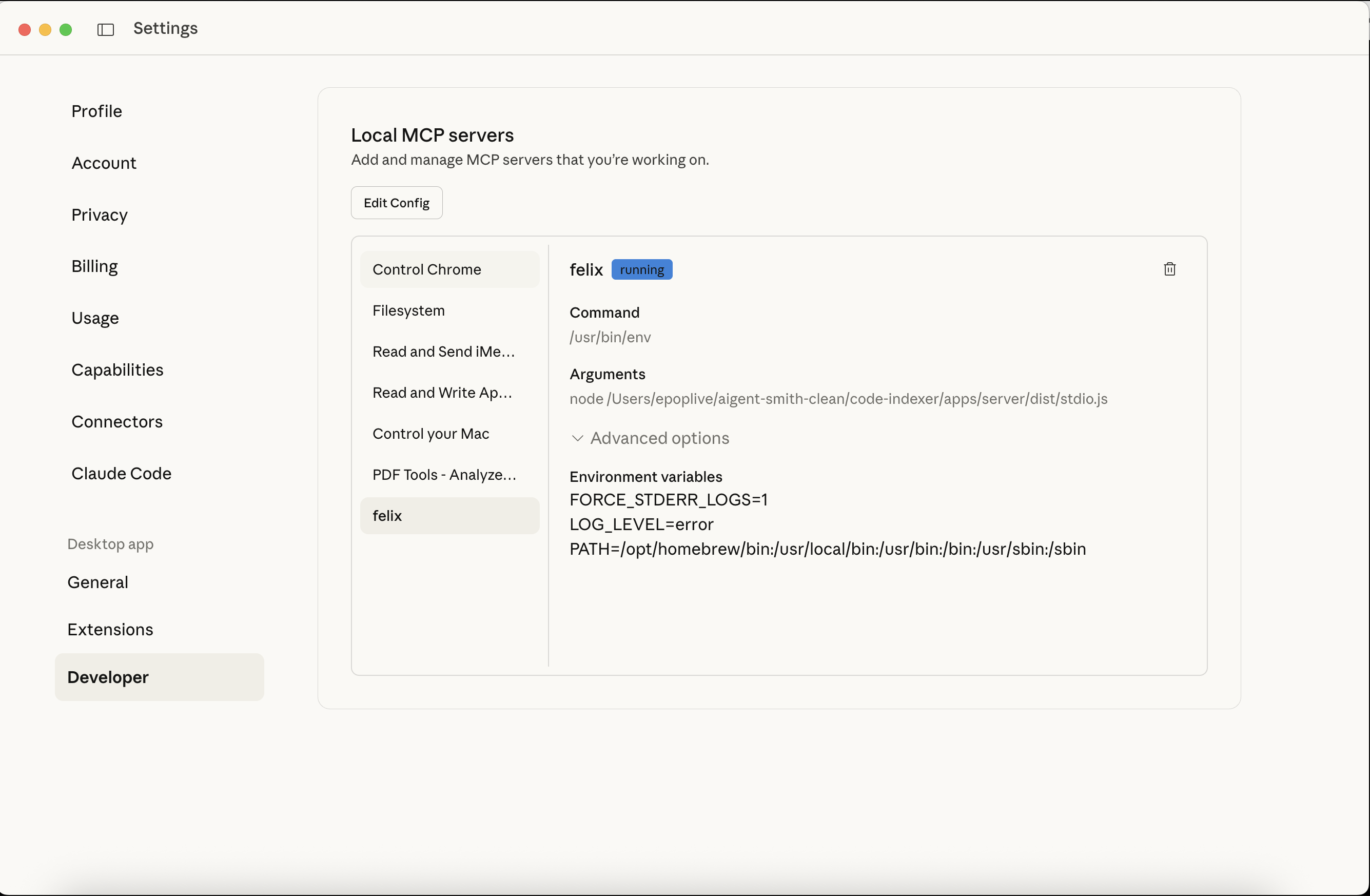
Task: View Usage settings
Action: (x=95, y=318)
